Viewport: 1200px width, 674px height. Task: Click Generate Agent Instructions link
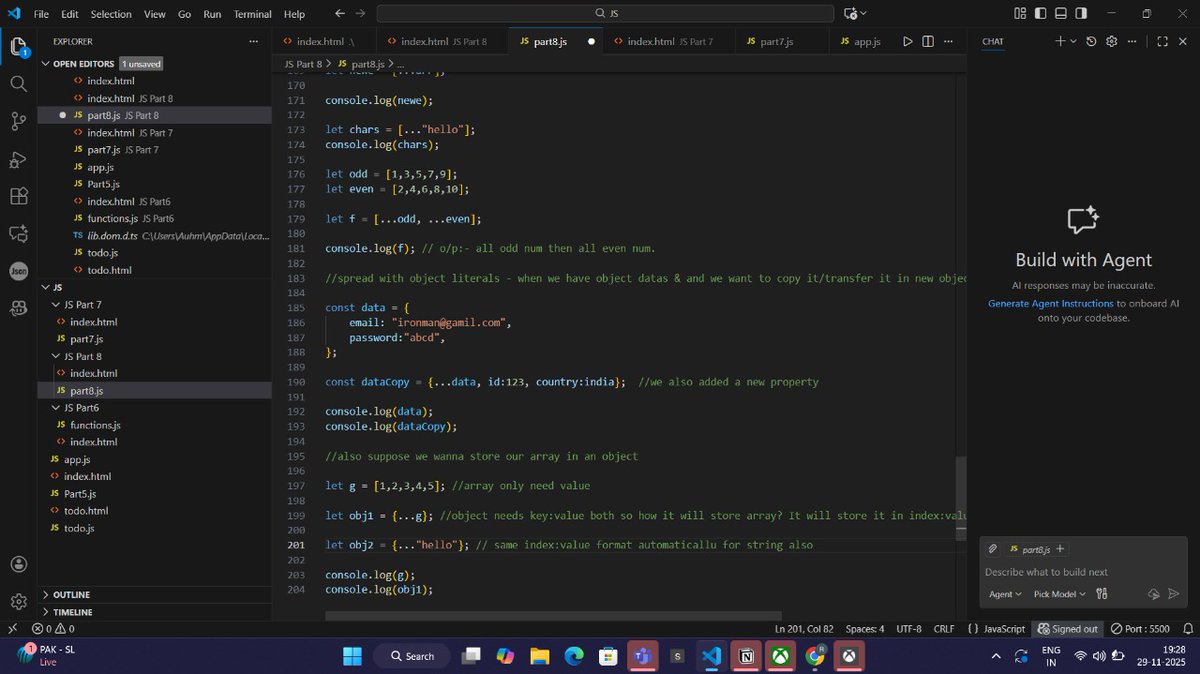1051,303
